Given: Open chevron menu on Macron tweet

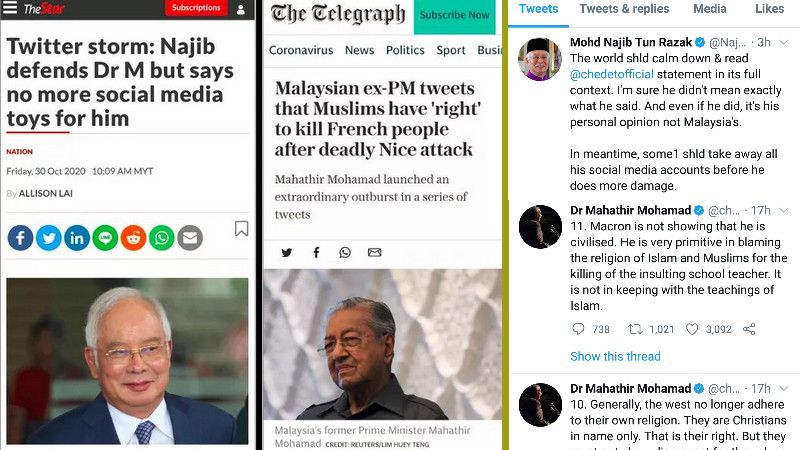Looking at the screenshot, I should [x=784, y=210].
